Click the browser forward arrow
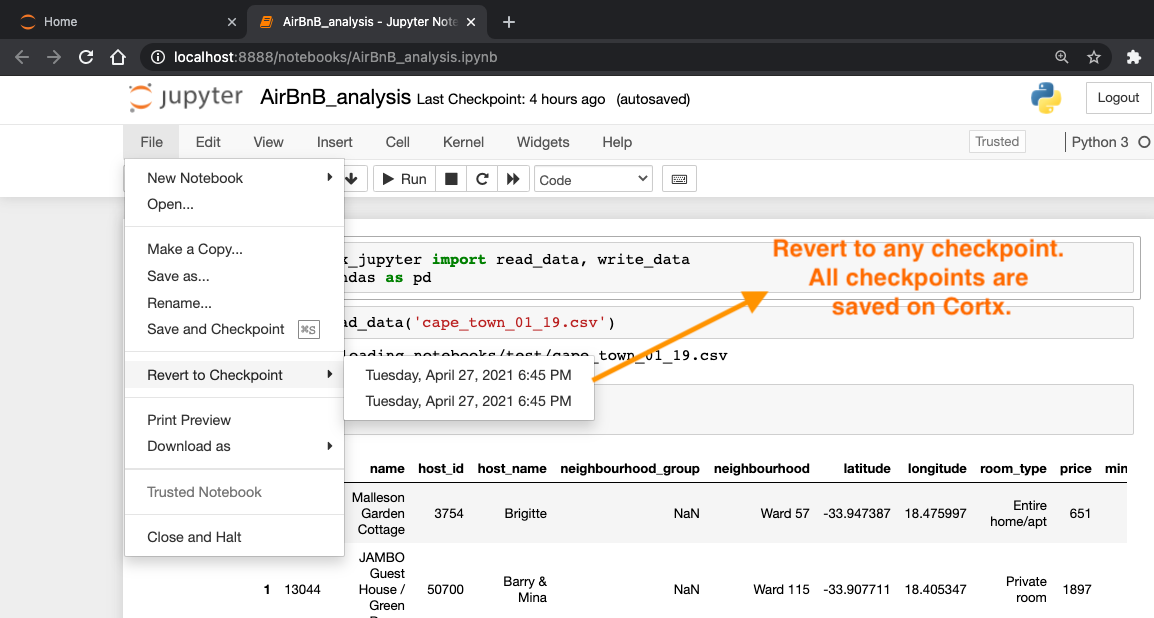 click(54, 57)
